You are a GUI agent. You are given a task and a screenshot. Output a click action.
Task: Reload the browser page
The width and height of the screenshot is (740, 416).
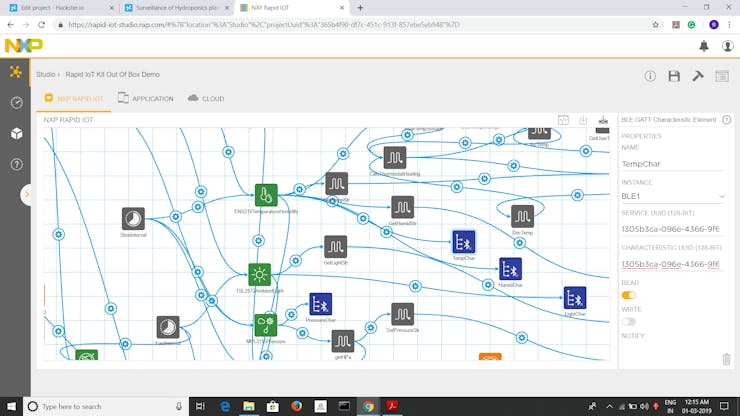point(42,25)
